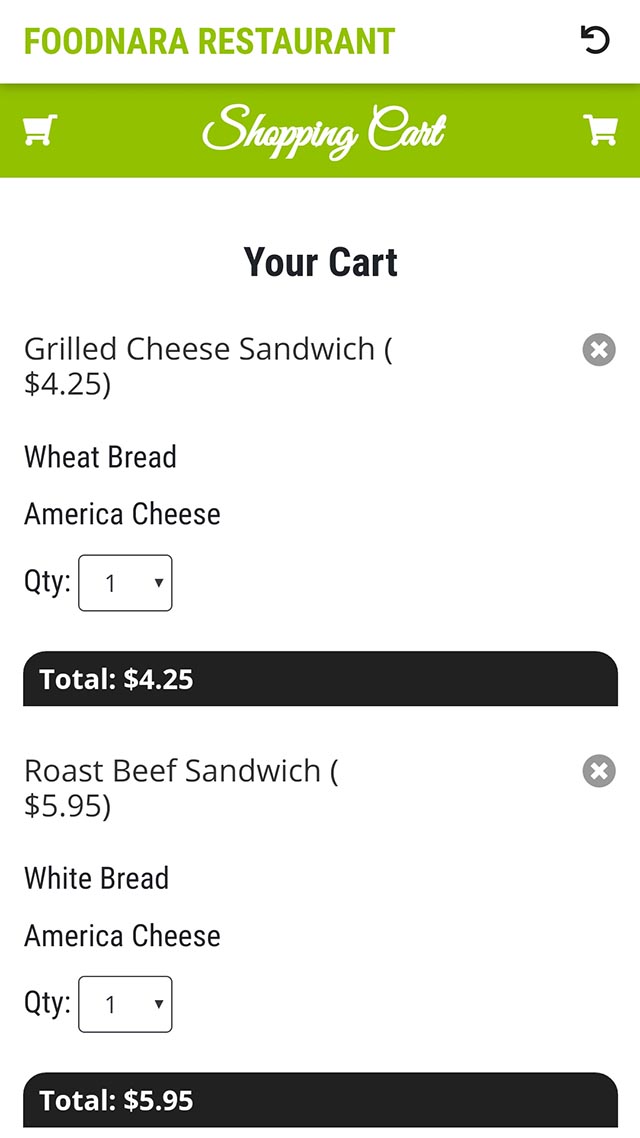Click the FOODNARA RESTAURANT title
640x1138 pixels.
(x=210, y=41)
